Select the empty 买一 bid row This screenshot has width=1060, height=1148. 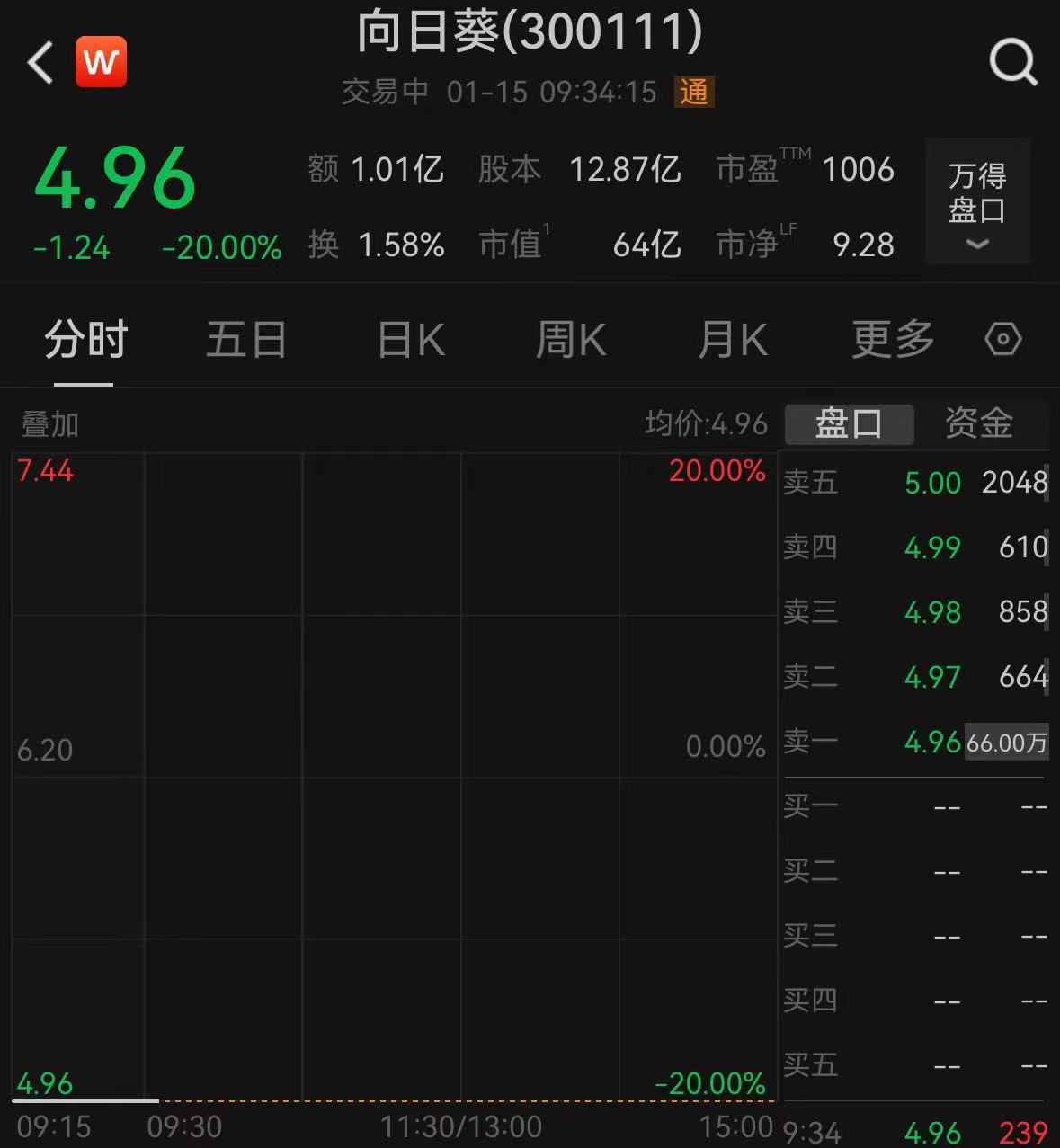(915, 806)
